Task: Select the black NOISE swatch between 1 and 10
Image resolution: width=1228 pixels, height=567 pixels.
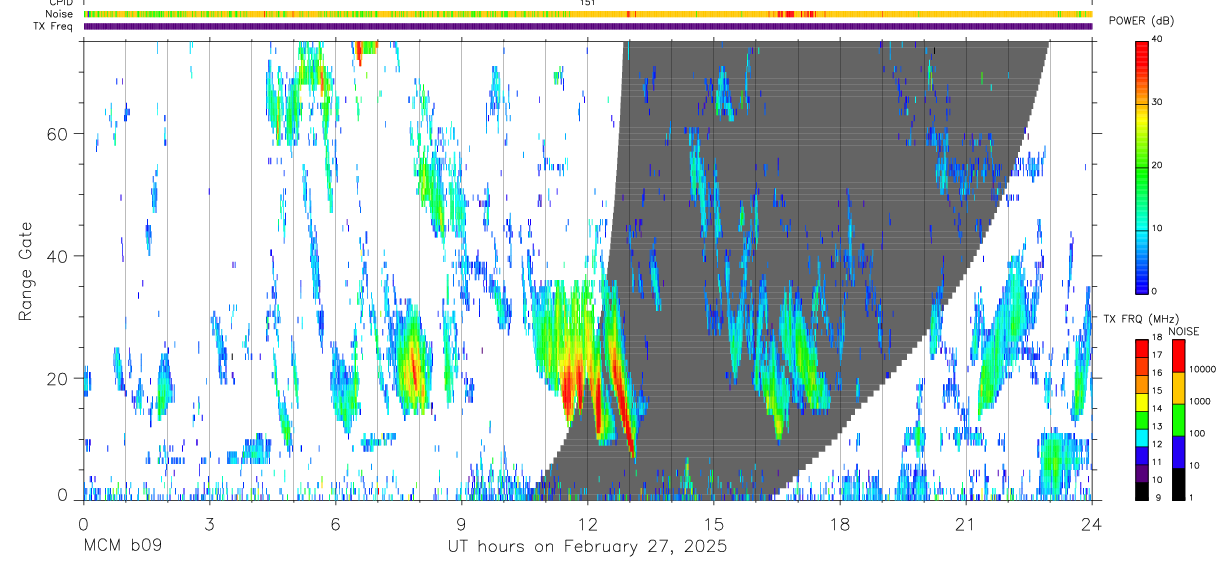Action: [x=1178, y=484]
